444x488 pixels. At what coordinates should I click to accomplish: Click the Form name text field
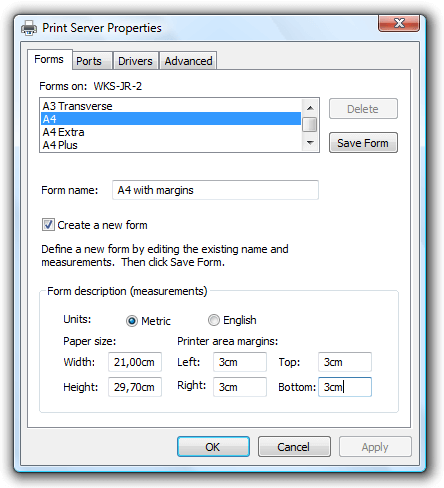(x=215, y=190)
